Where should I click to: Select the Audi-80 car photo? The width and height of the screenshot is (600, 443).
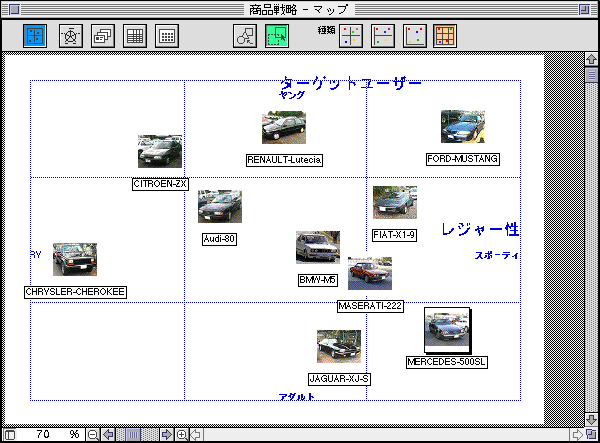[x=220, y=207]
